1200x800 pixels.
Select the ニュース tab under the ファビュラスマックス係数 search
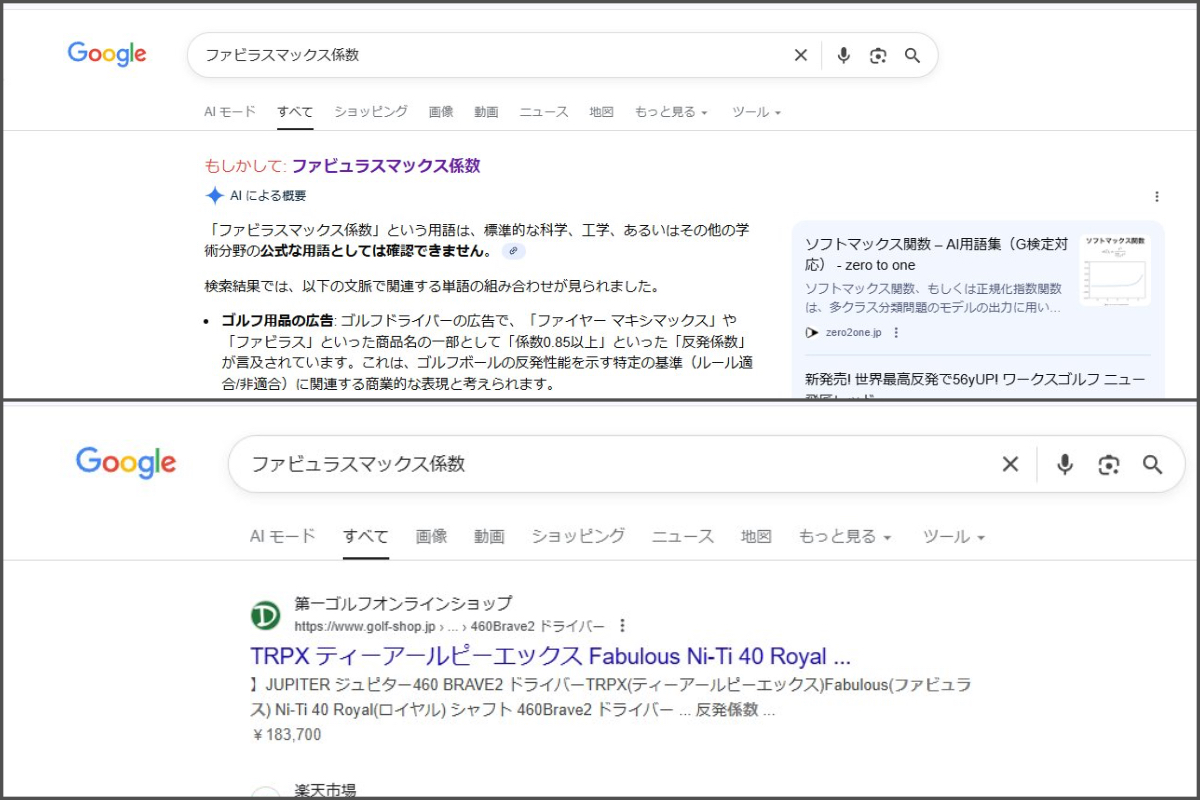(x=683, y=537)
